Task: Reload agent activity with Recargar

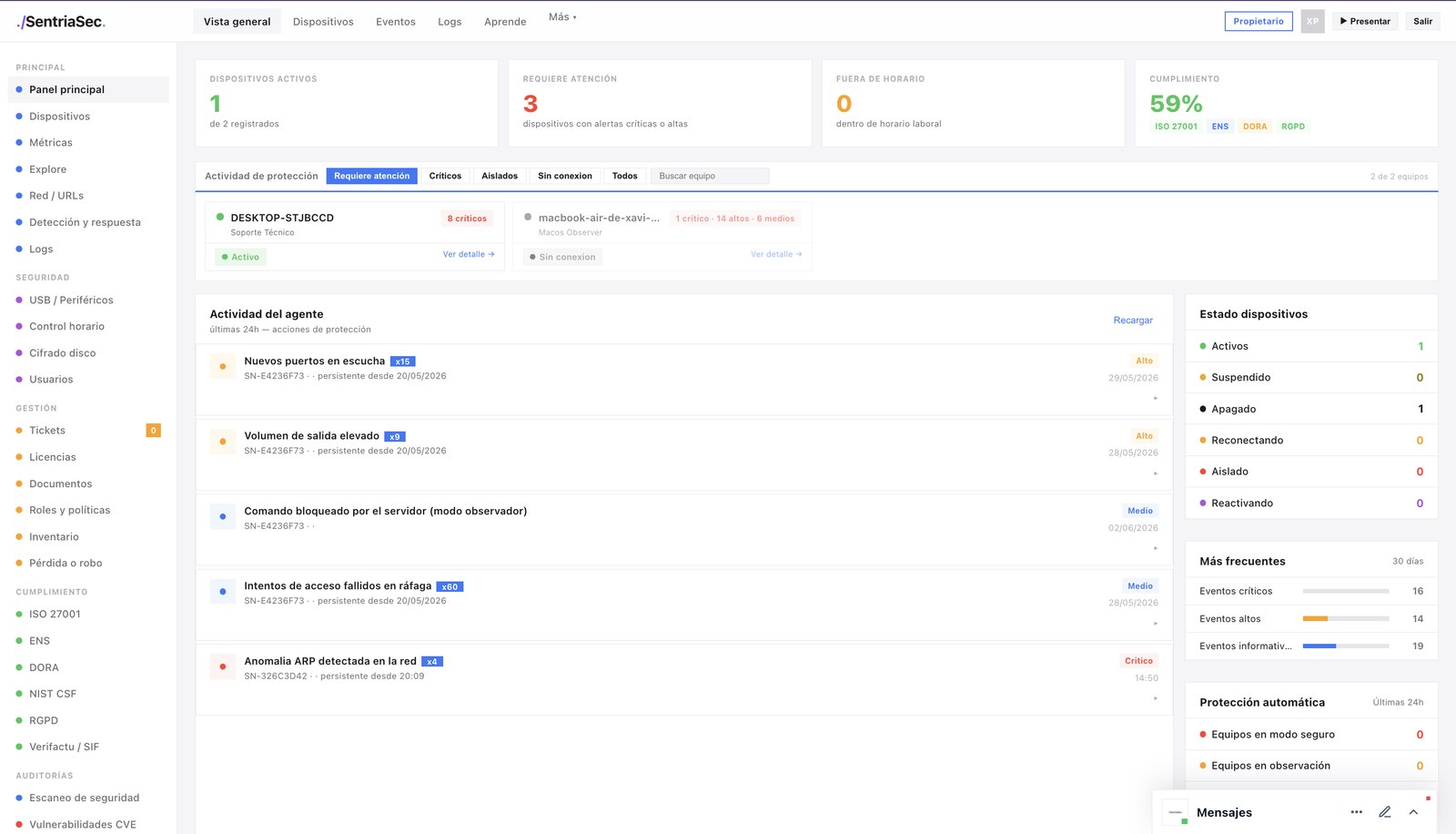Action: point(1133,320)
